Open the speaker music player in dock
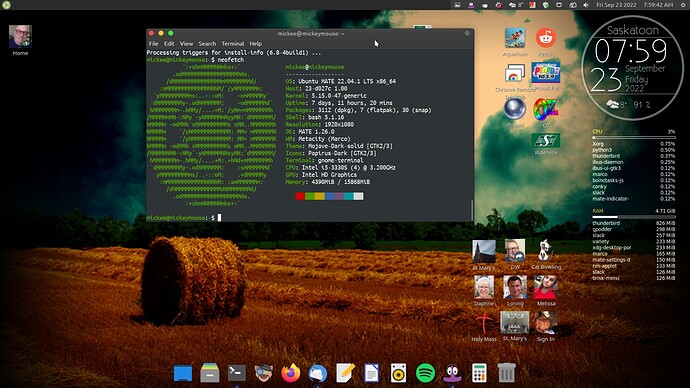Screen dimensions: 690x388 (x=399, y=373)
